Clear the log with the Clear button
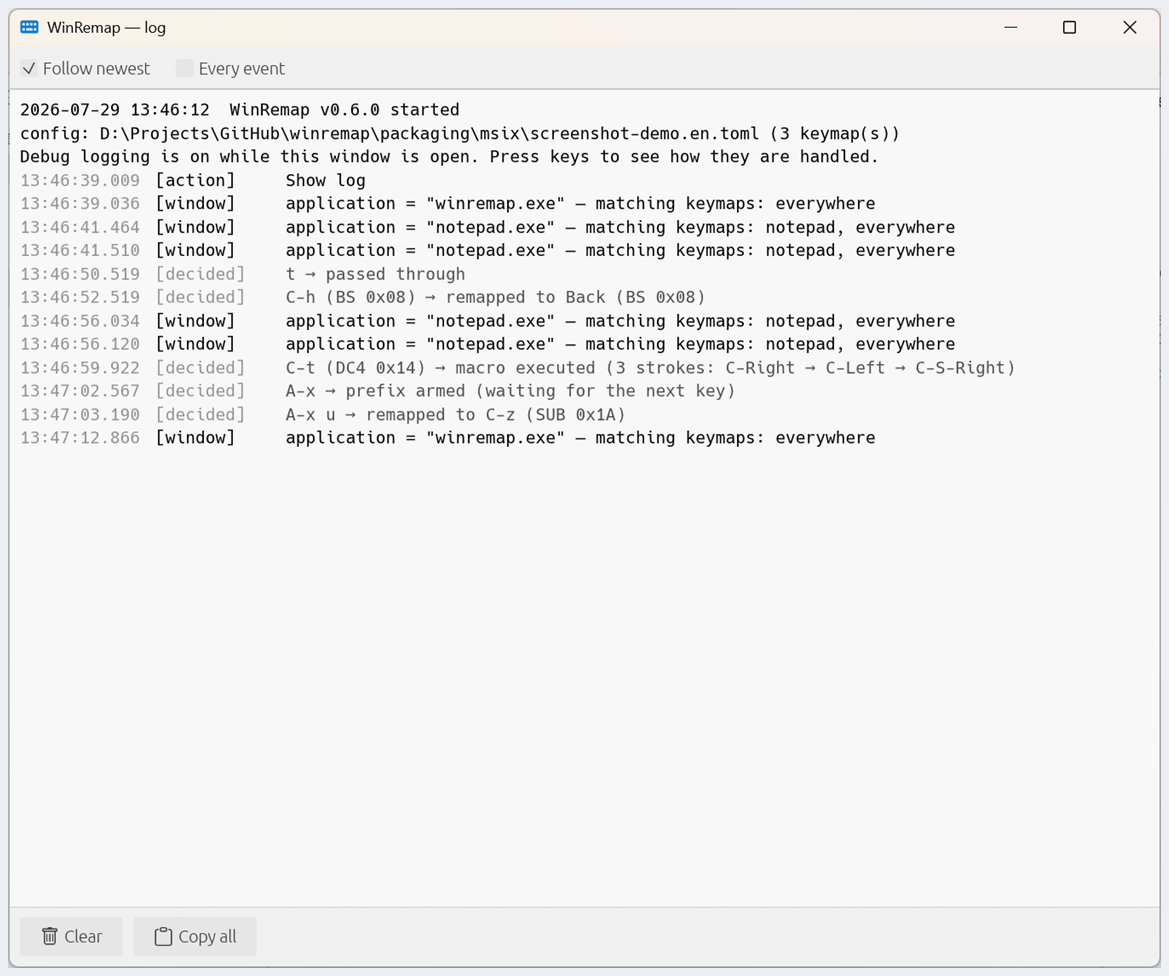 pyautogui.click(x=72, y=936)
